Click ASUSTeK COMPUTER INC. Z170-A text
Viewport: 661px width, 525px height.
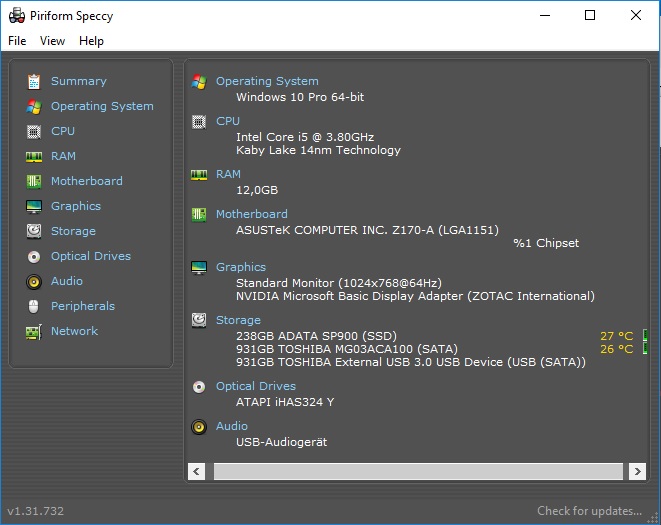coord(367,230)
